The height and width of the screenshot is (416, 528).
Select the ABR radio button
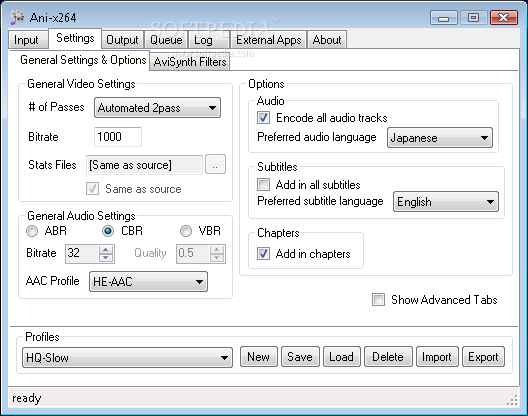tap(32, 231)
